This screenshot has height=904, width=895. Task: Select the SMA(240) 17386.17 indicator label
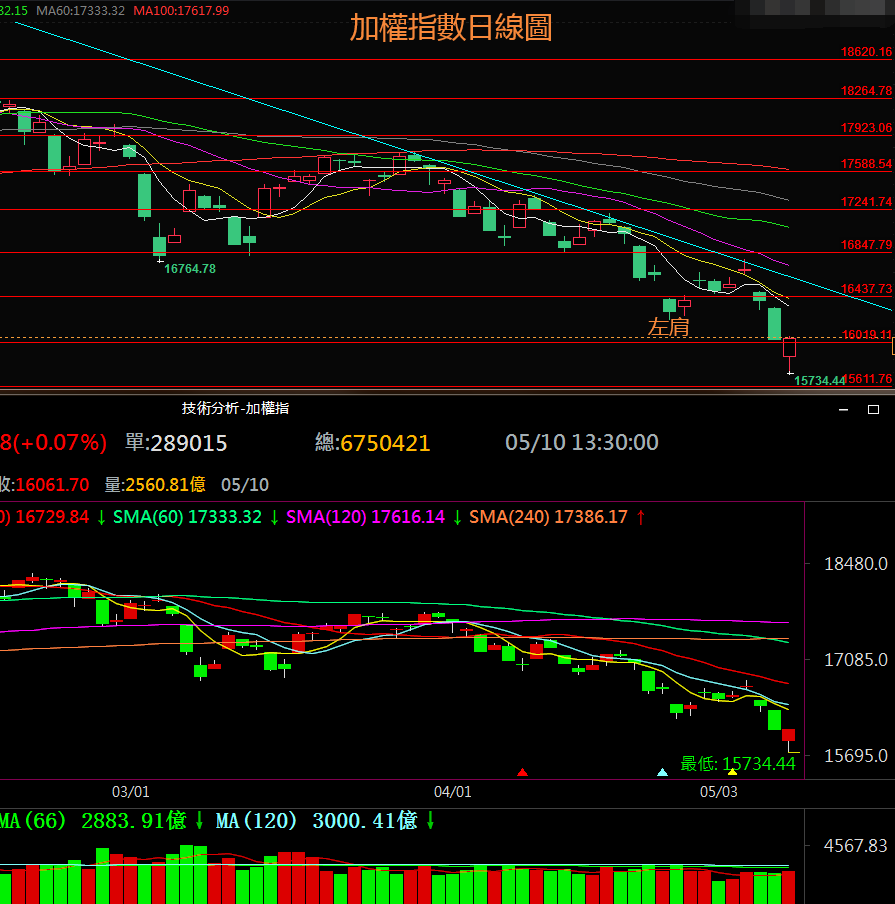click(x=548, y=517)
